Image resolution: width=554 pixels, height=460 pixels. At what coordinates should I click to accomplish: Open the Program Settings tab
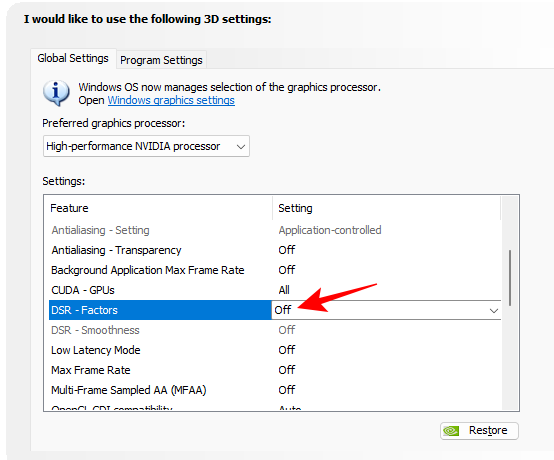pos(161,60)
